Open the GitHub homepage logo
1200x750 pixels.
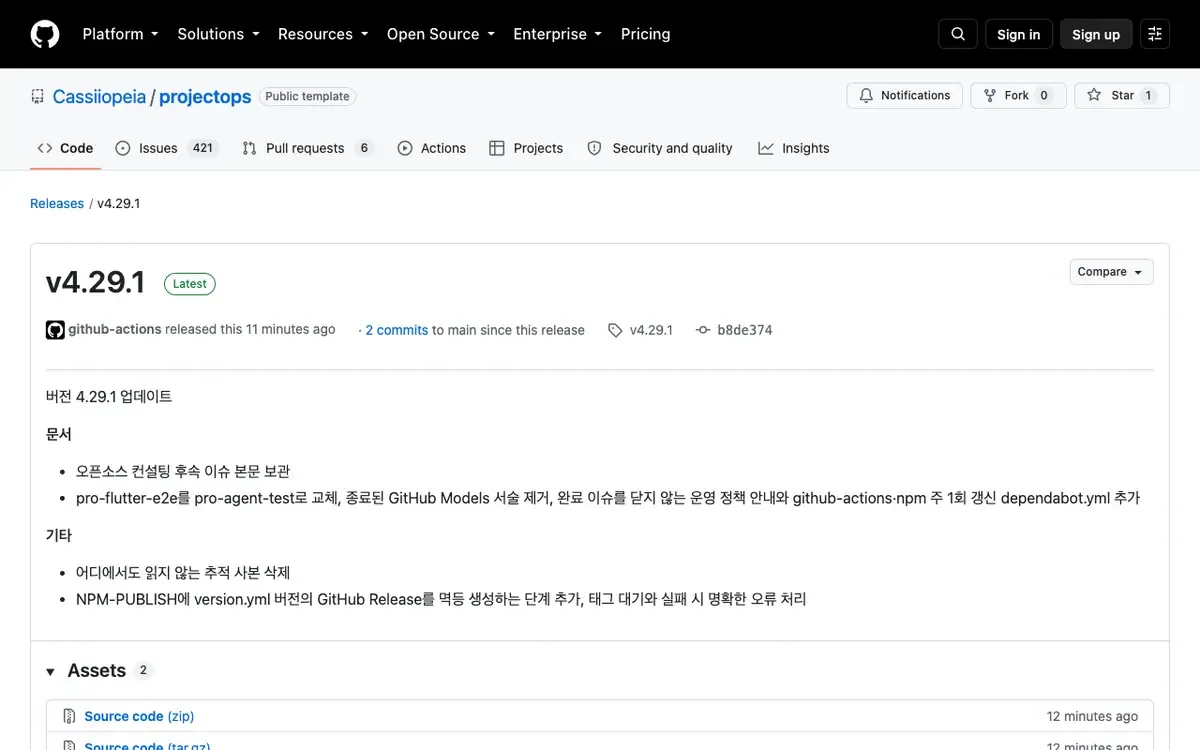(x=45, y=34)
